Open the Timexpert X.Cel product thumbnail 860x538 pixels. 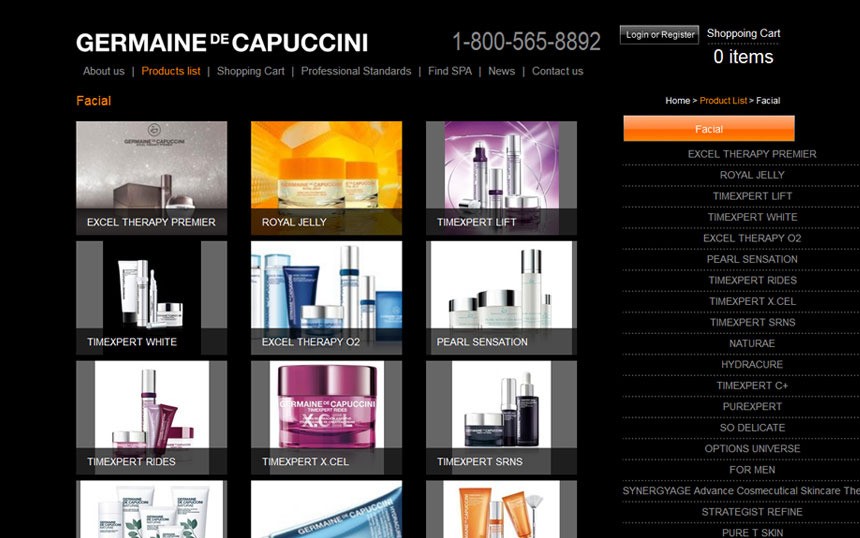tap(326, 417)
